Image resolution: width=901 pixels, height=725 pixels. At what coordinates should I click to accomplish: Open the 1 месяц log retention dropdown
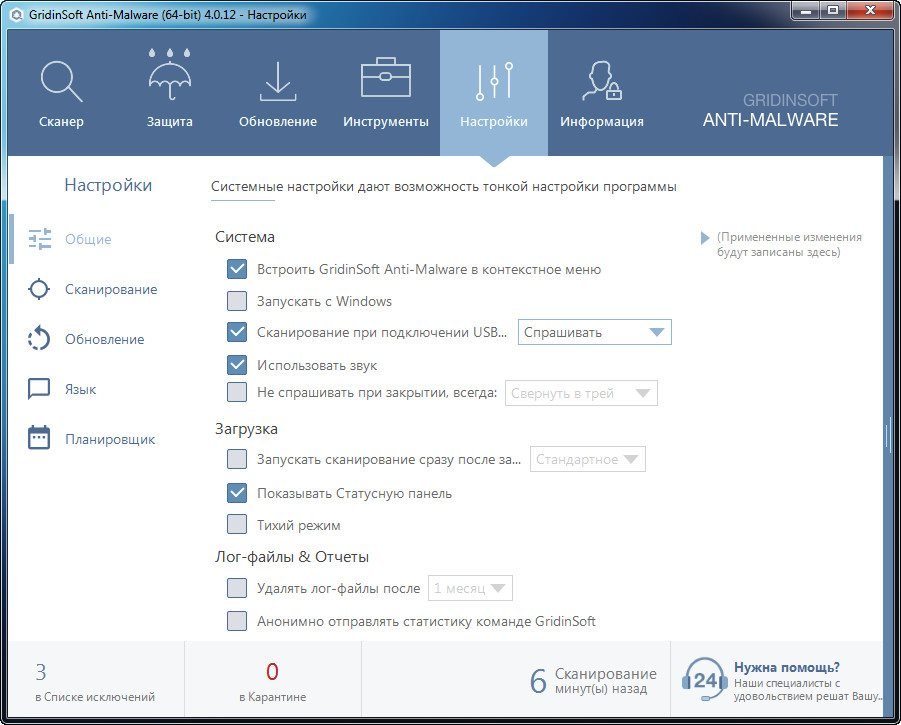[x=470, y=588]
